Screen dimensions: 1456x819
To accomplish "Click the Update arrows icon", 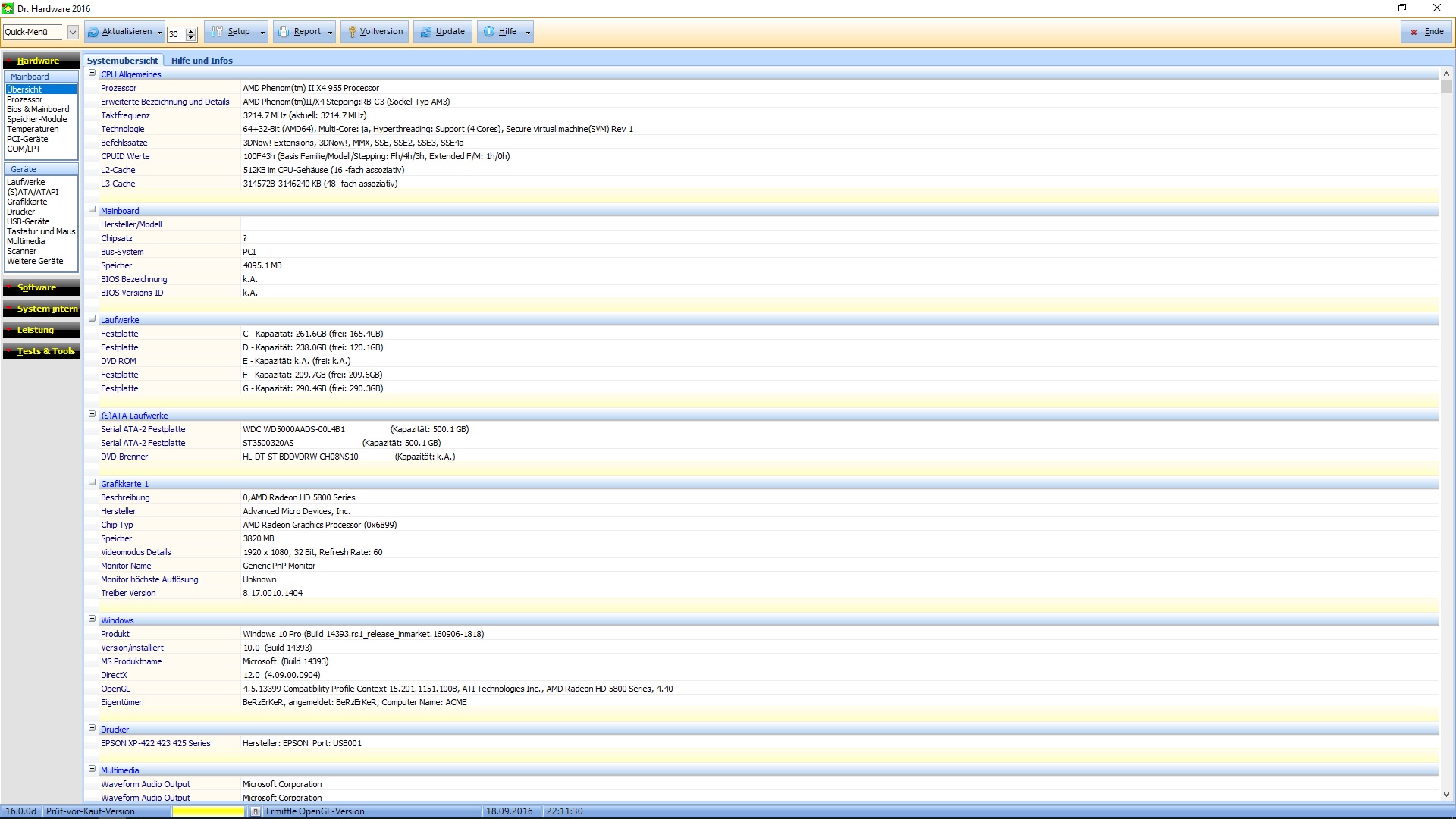I will click(425, 32).
